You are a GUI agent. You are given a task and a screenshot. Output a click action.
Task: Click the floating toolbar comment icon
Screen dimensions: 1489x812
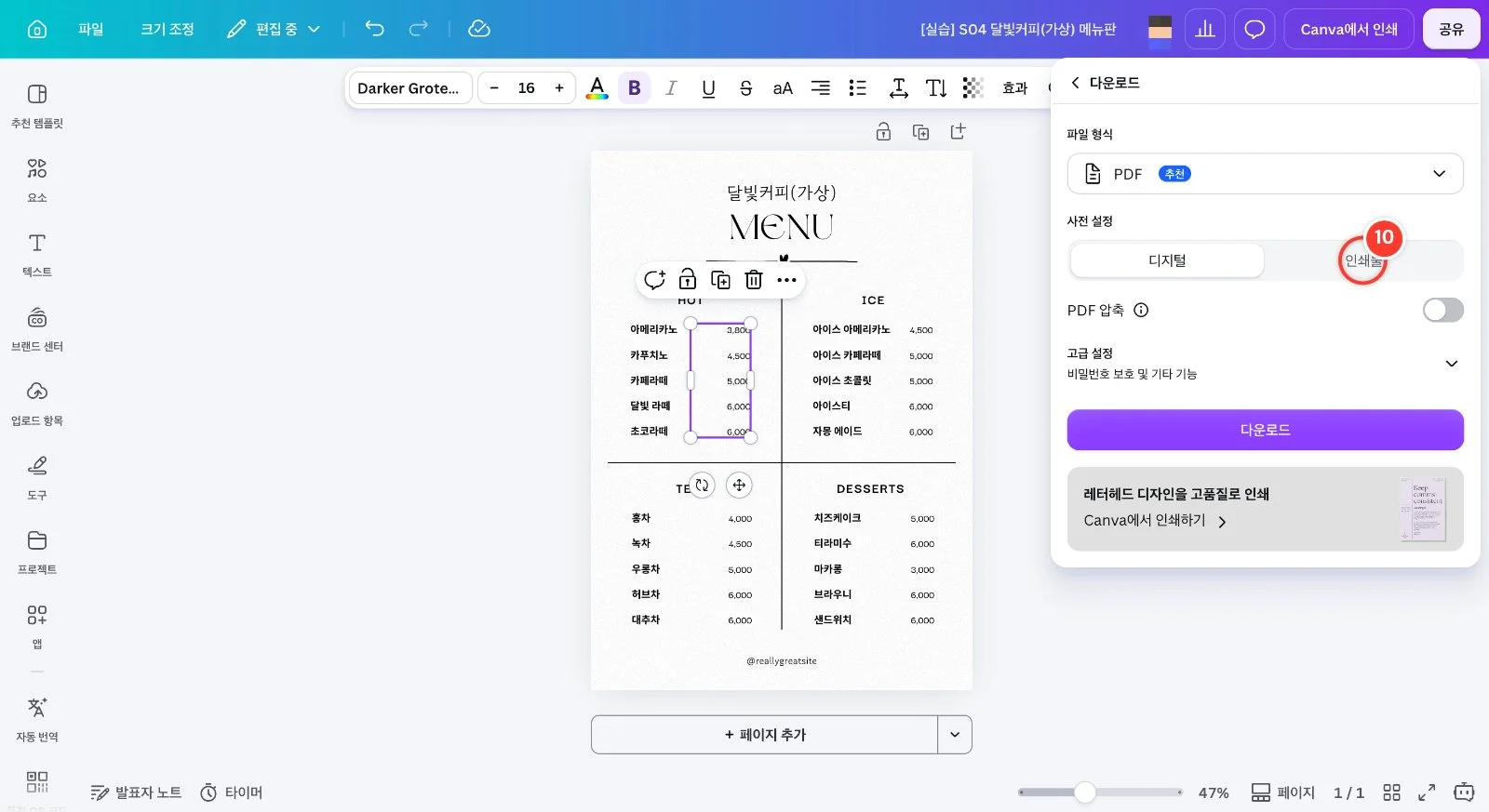click(x=655, y=280)
